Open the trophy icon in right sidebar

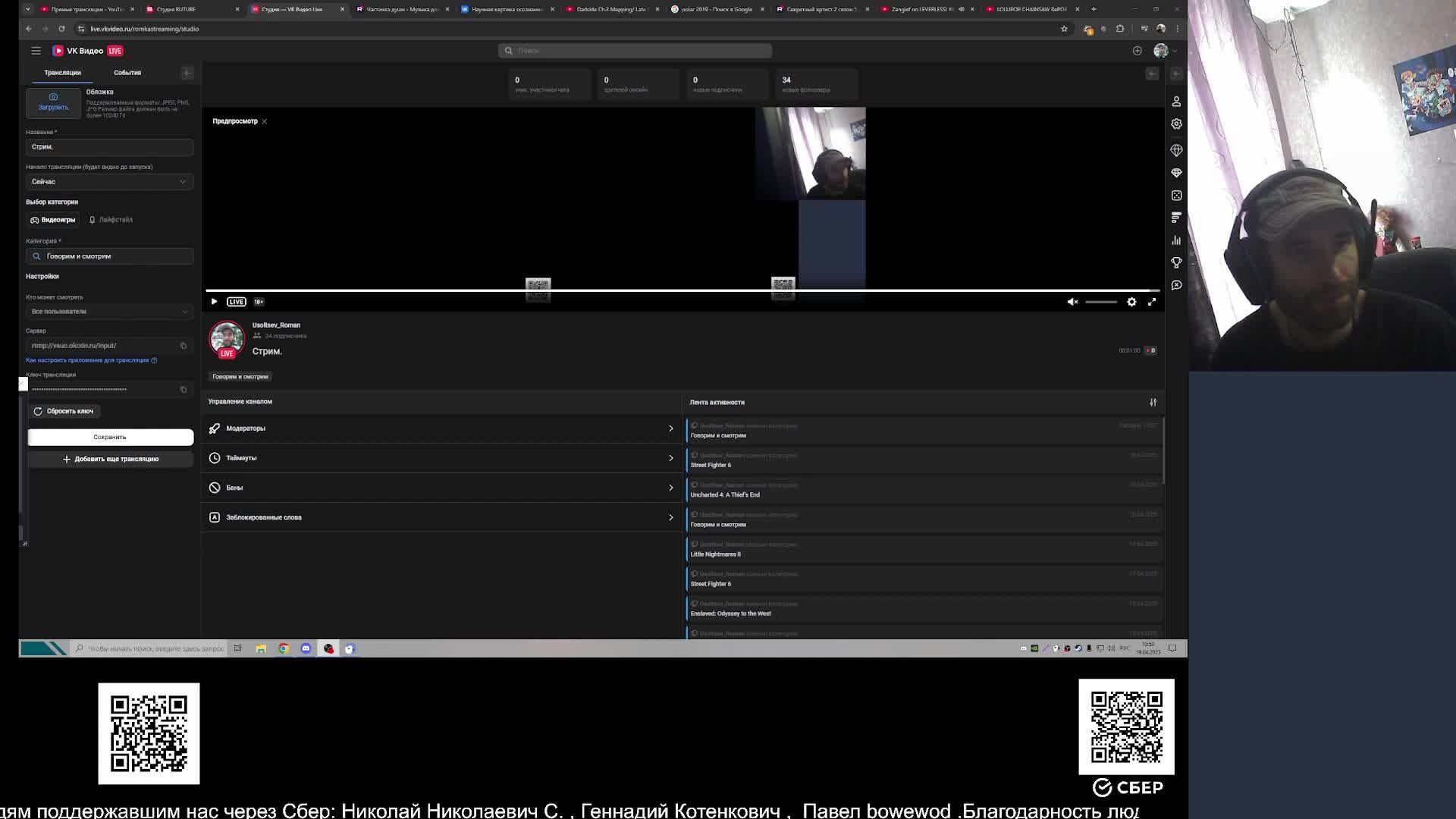pos(1176,262)
